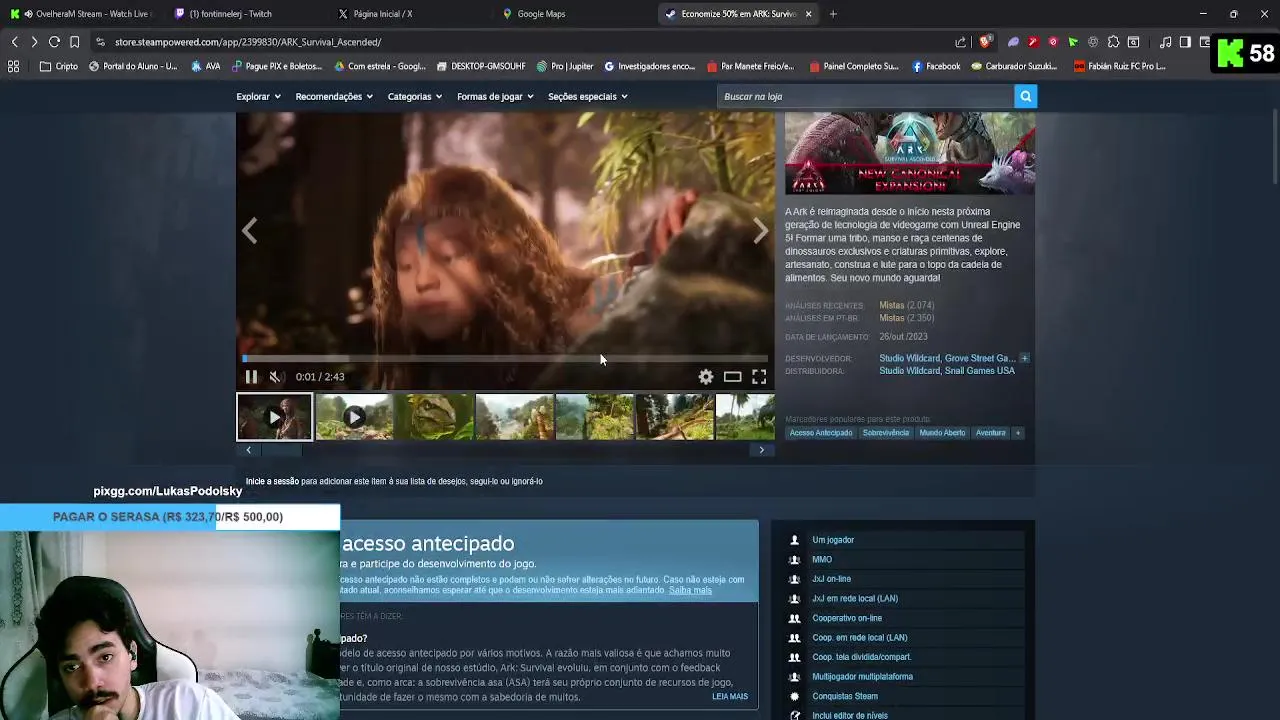
Task: Expand the Explorar menu
Action: tap(258, 96)
